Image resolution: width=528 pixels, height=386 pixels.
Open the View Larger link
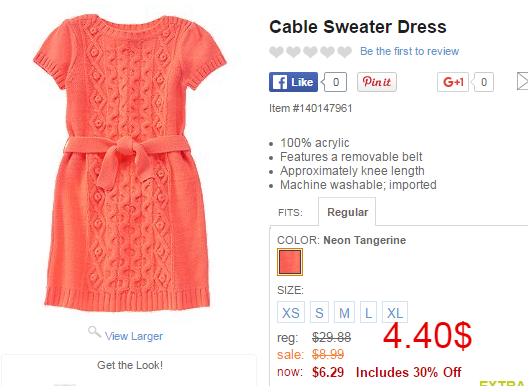(x=134, y=336)
